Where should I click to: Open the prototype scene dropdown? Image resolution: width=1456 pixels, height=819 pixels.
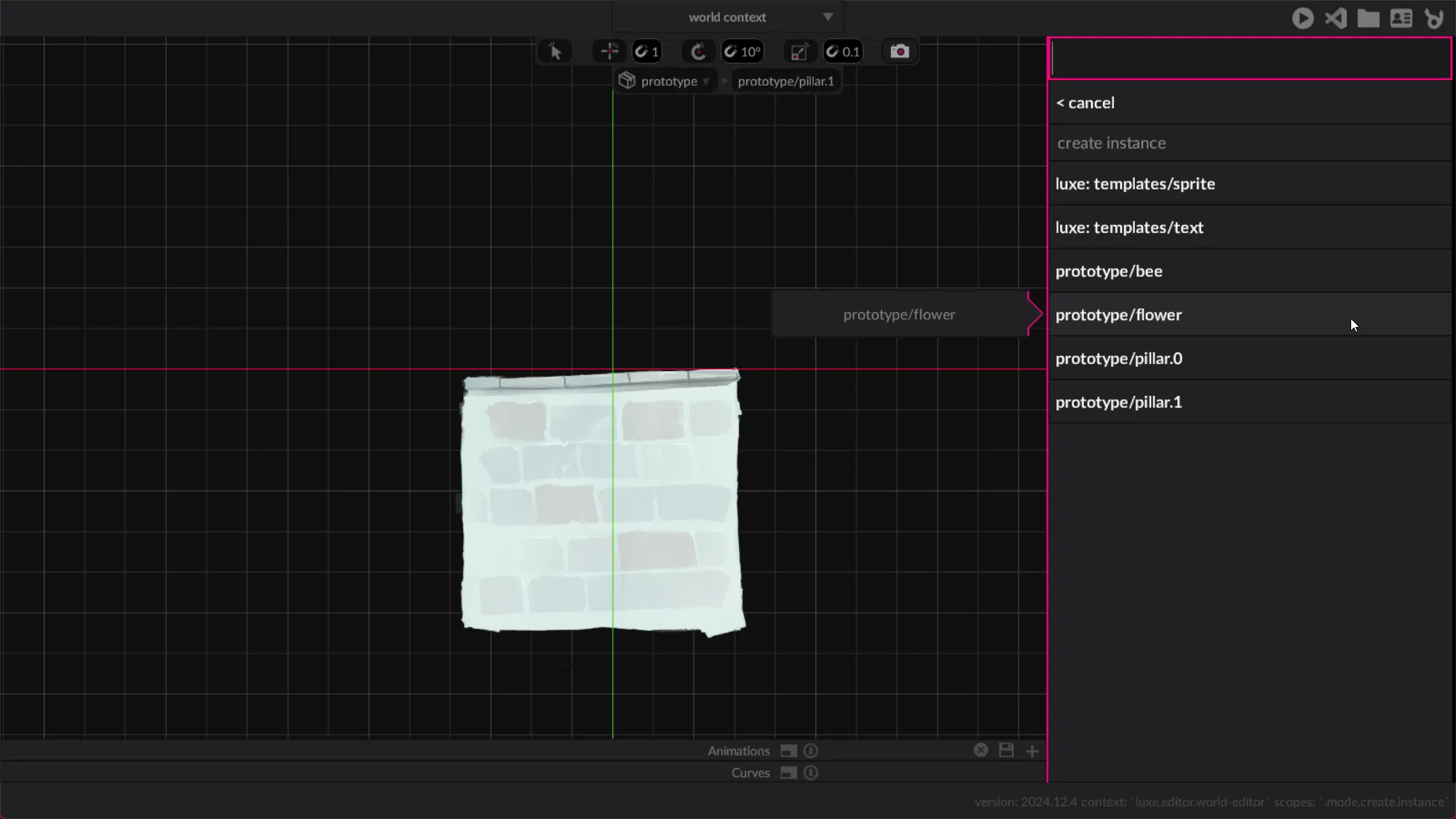pyautogui.click(x=668, y=82)
